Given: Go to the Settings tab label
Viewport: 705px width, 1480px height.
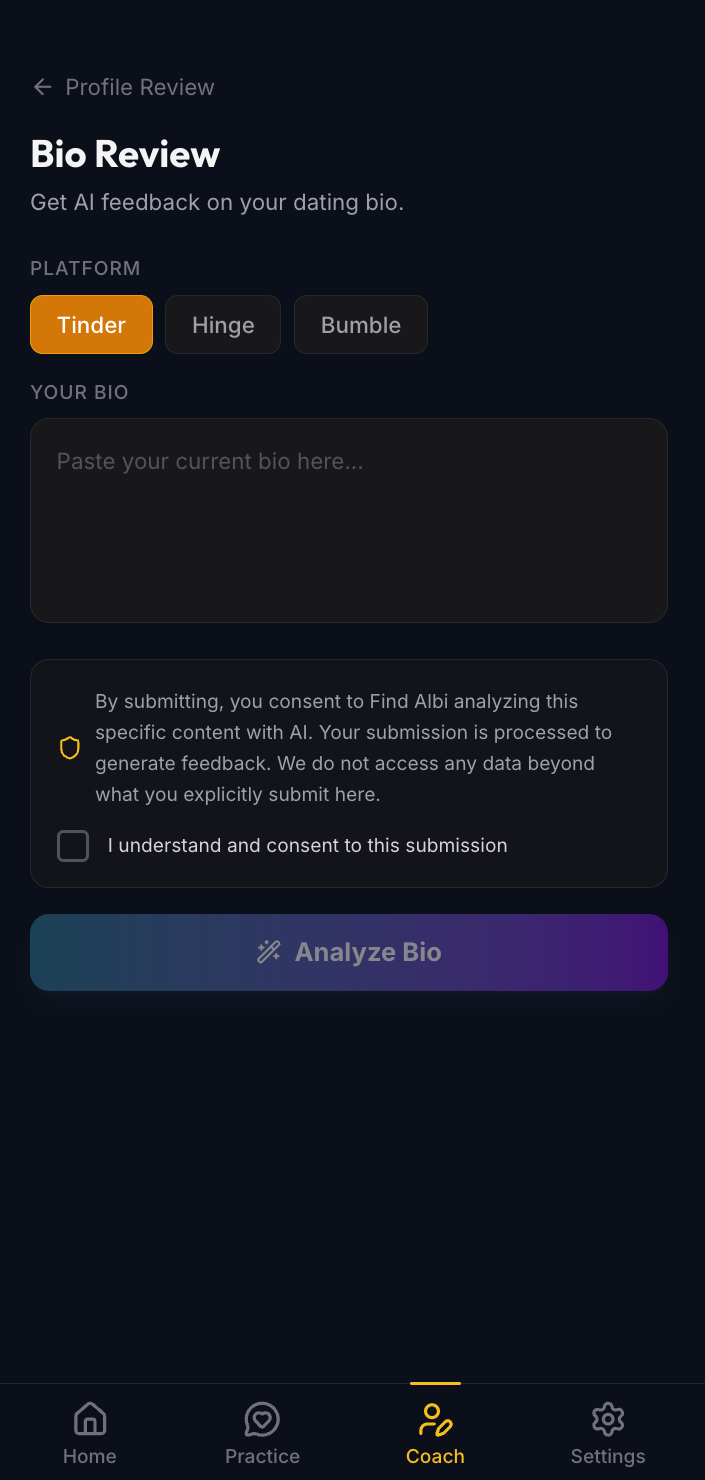Looking at the screenshot, I should click(608, 1456).
